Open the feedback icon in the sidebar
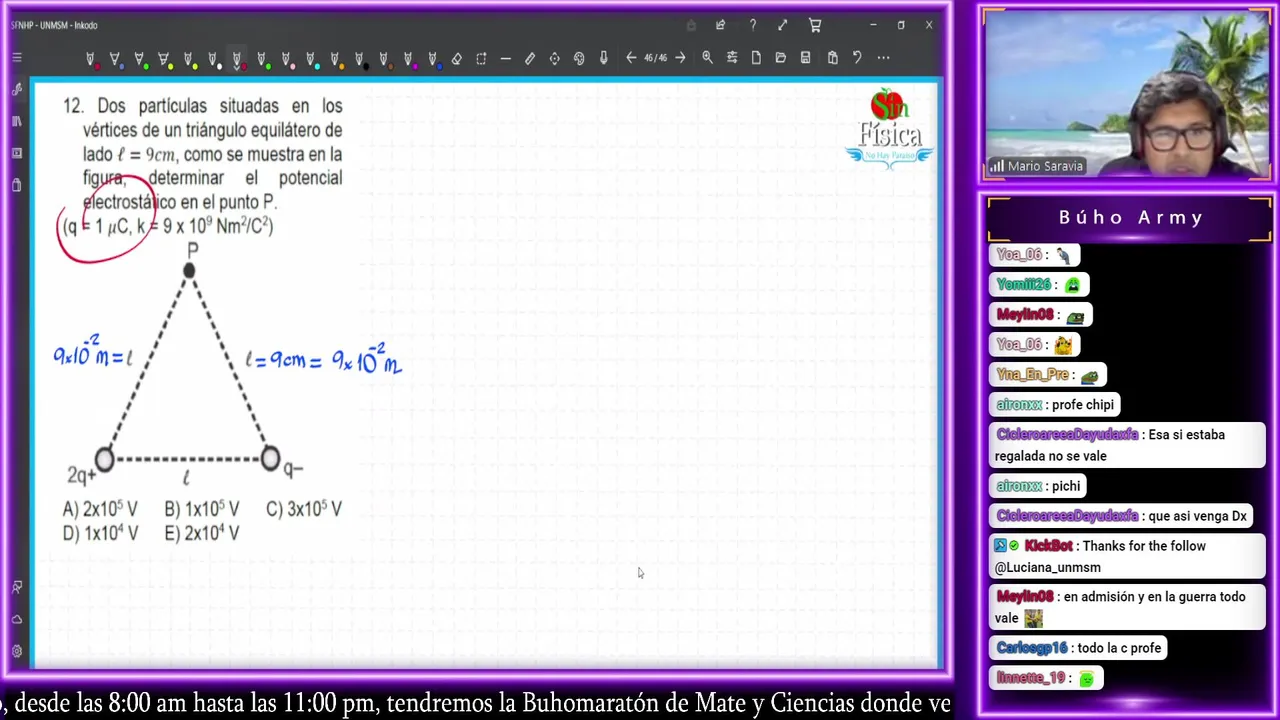 point(17,588)
